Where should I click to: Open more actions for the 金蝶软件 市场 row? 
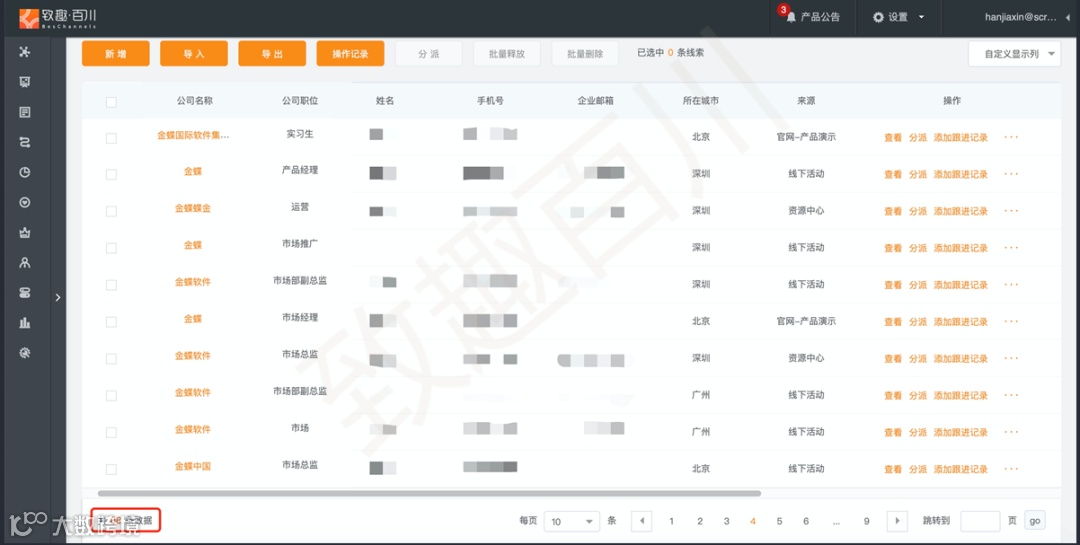point(1010,432)
